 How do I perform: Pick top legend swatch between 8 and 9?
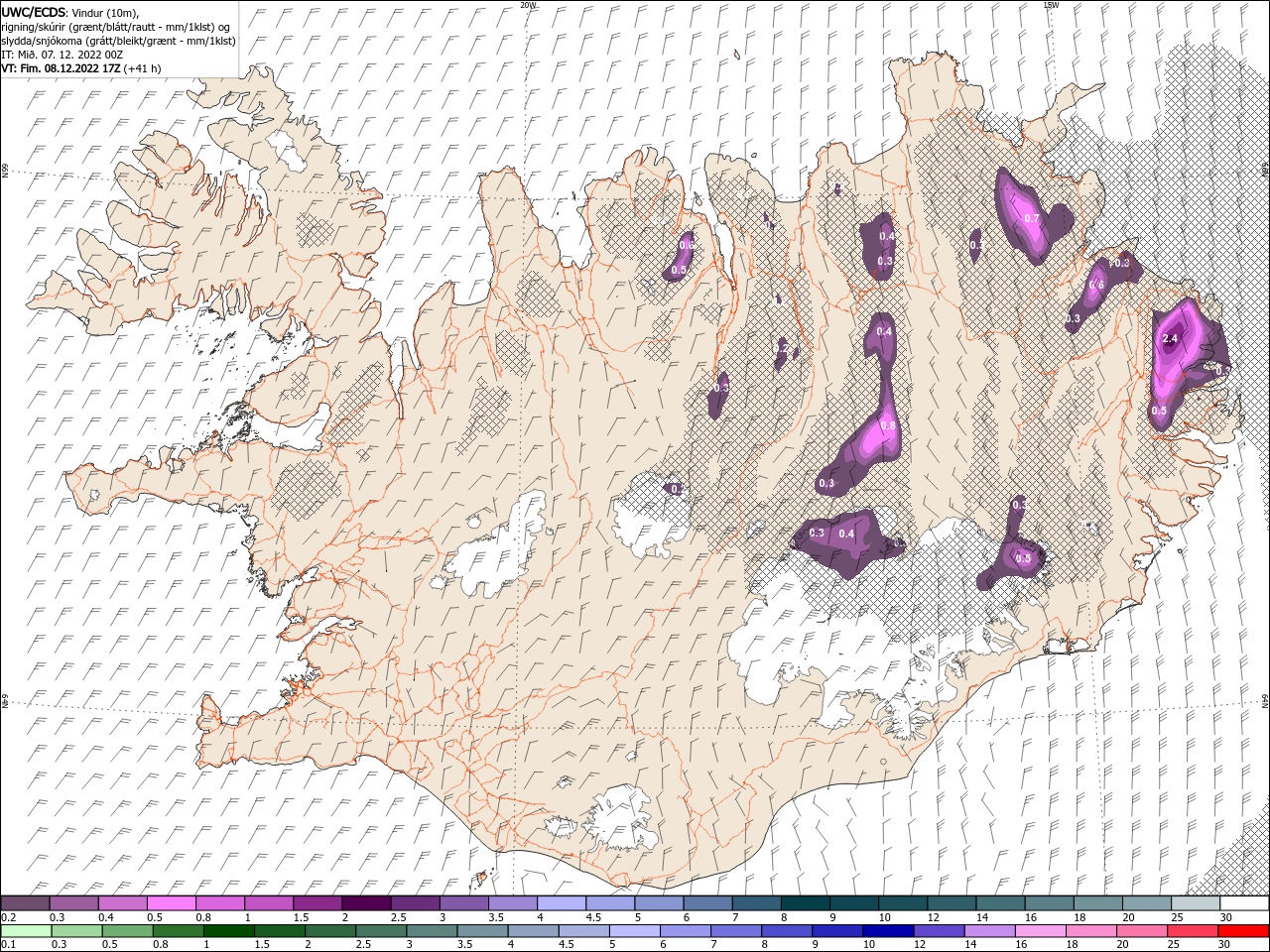tap(805, 903)
